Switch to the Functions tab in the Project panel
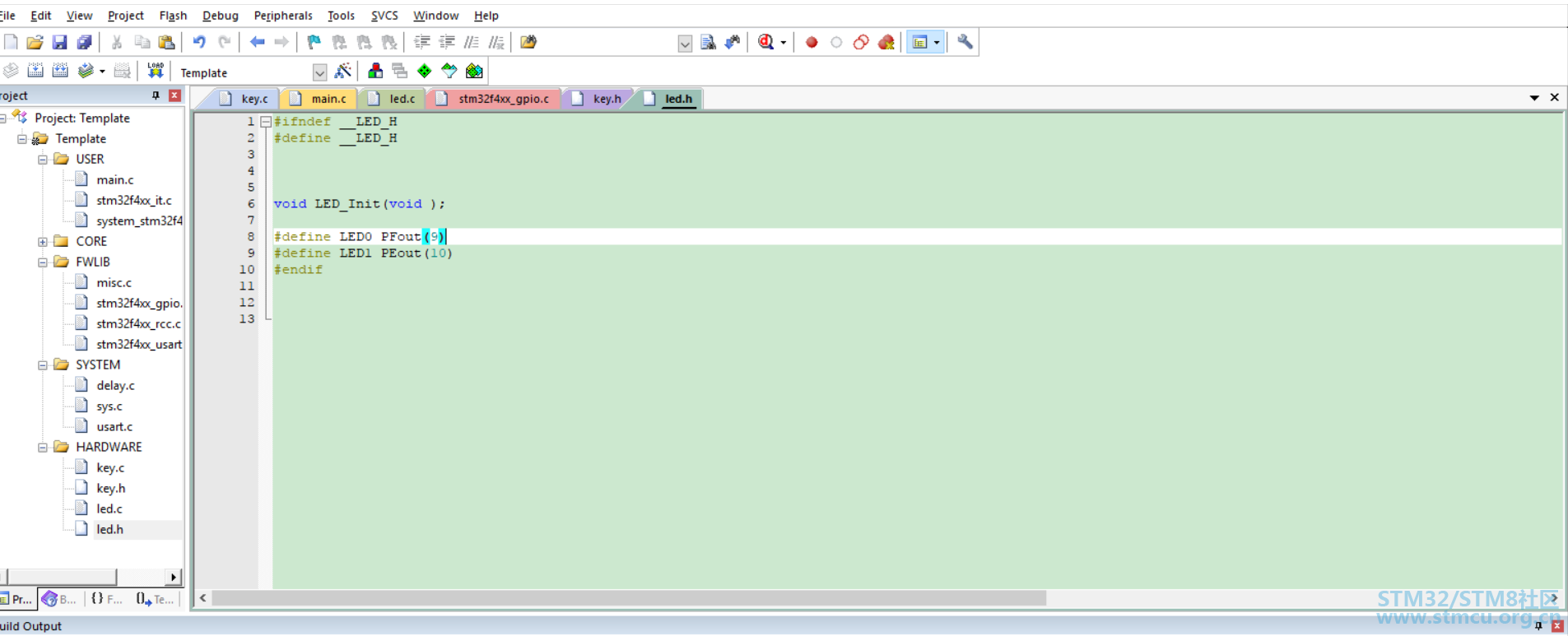The height and width of the screenshot is (636, 1568). pos(107,599)
